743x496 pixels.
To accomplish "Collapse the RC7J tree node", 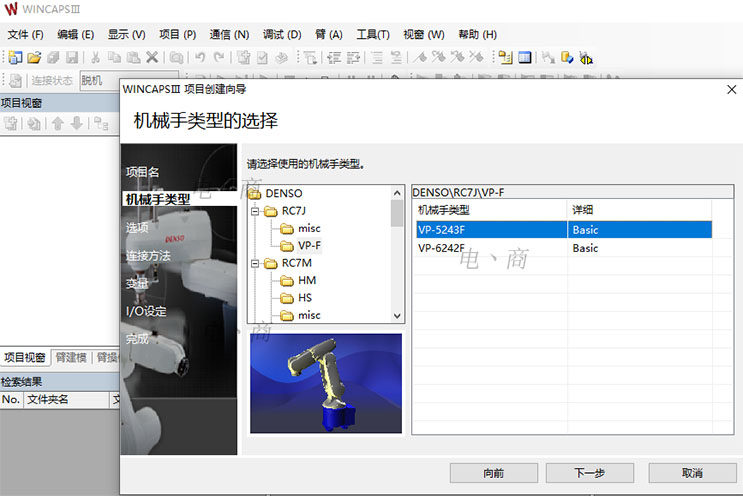I will 255,211.
